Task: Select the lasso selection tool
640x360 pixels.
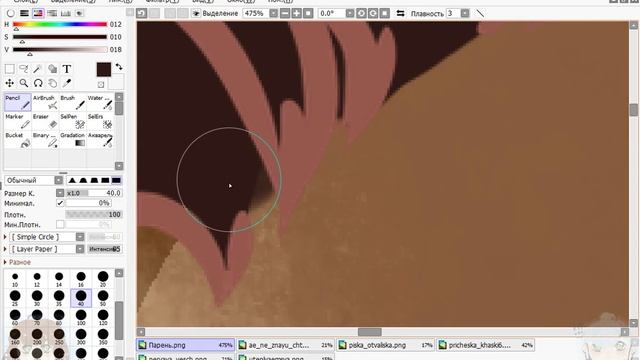Action: tap(24, 69)
